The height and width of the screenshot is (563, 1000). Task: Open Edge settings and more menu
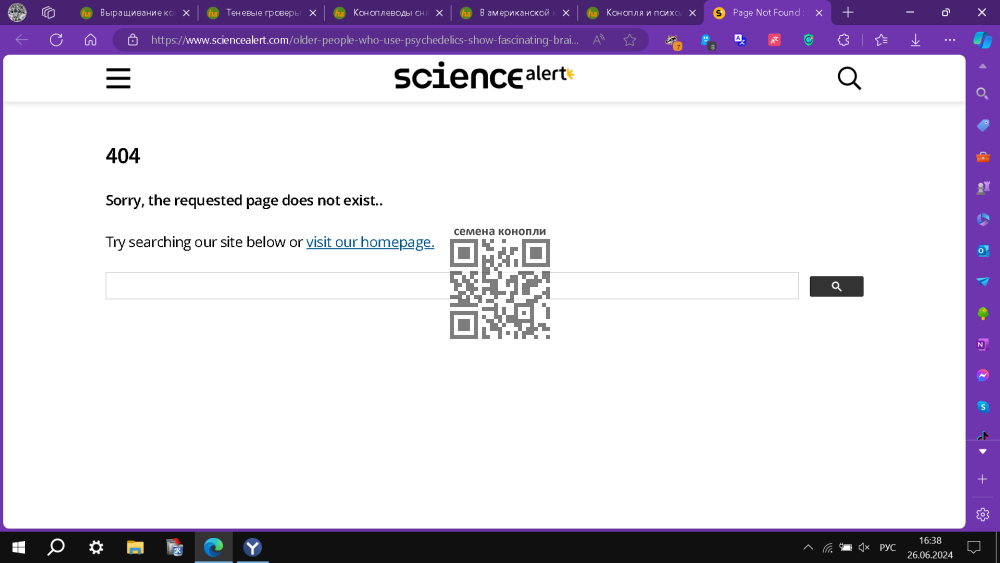tap(950, 40)
